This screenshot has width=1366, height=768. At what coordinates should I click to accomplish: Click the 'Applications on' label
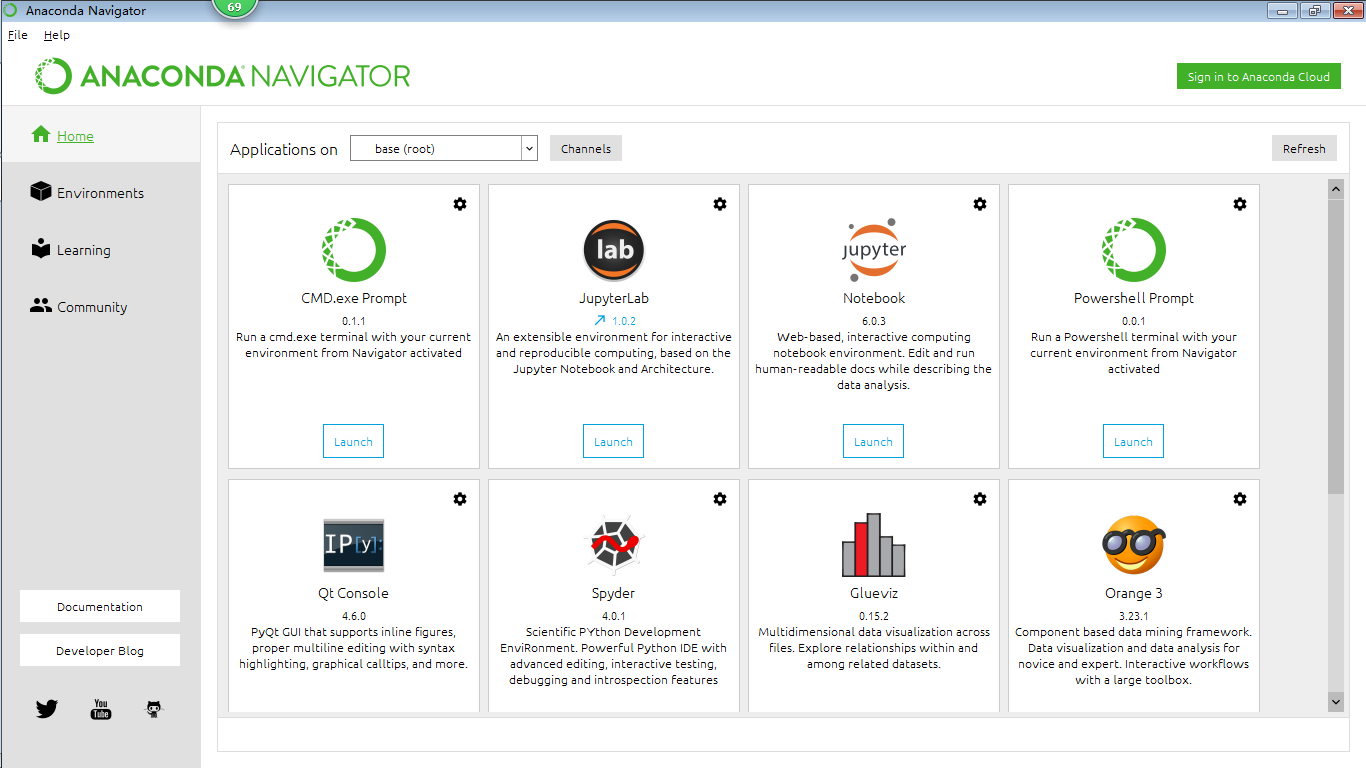tap(284, 149)
